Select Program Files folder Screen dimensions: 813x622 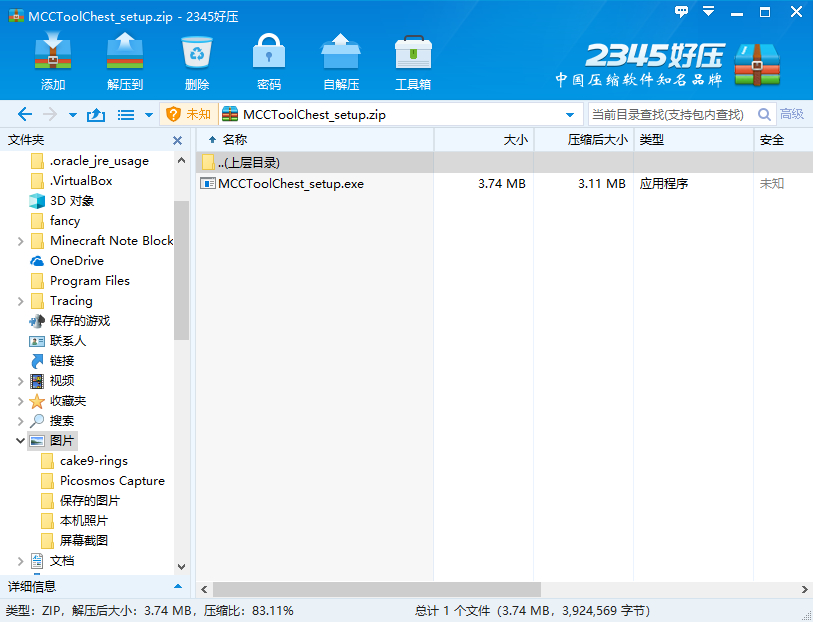pyautogui.click(x=90, y=281)
